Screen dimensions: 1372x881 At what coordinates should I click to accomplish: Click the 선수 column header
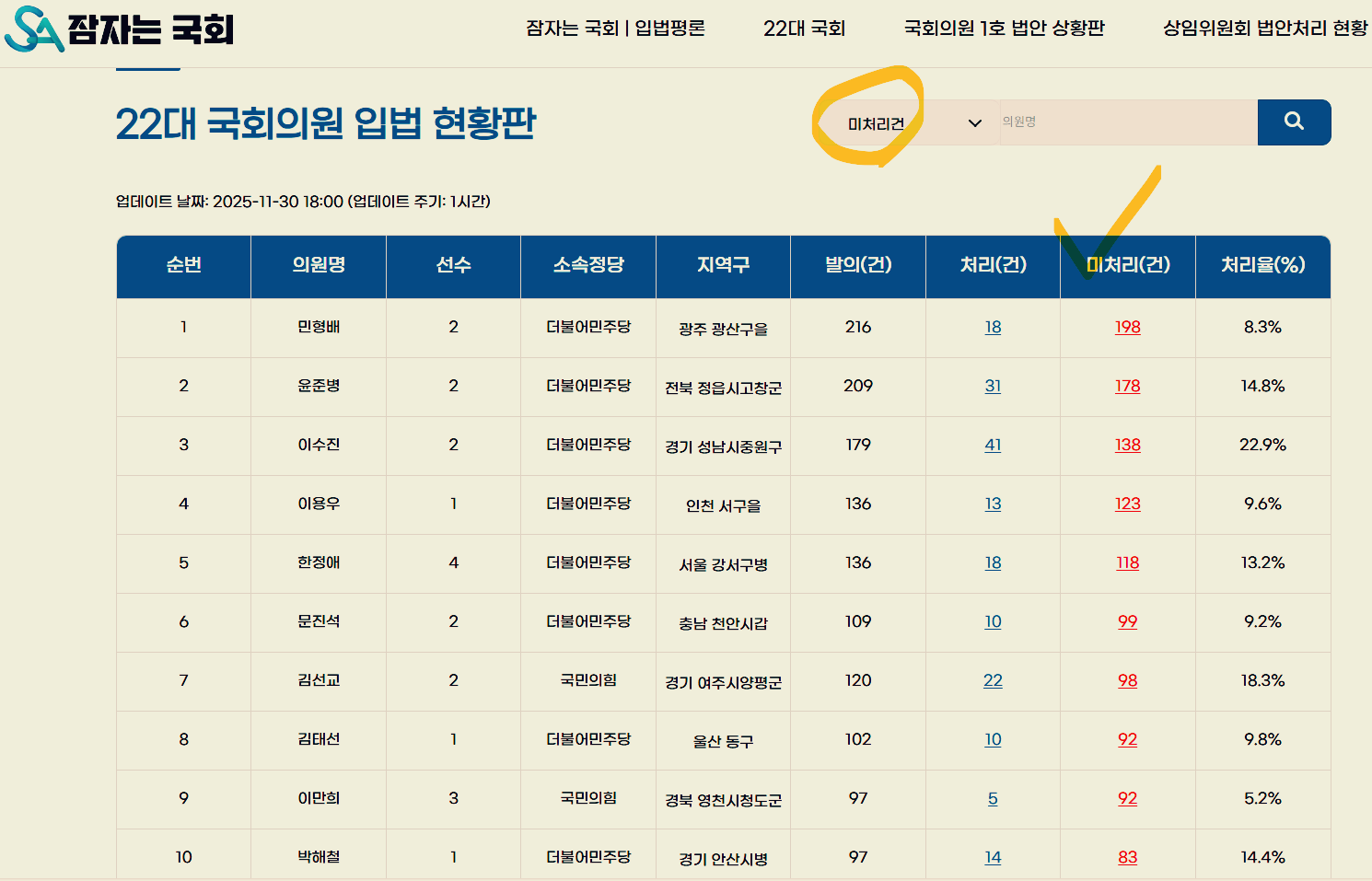(x=453, y=265)
